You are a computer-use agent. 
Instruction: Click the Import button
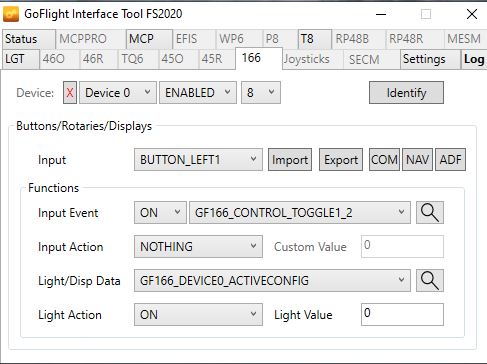pos(290,160)
